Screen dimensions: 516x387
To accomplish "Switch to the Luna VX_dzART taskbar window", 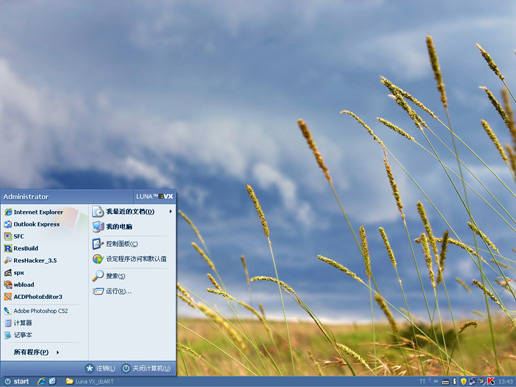I will point(90,381).
